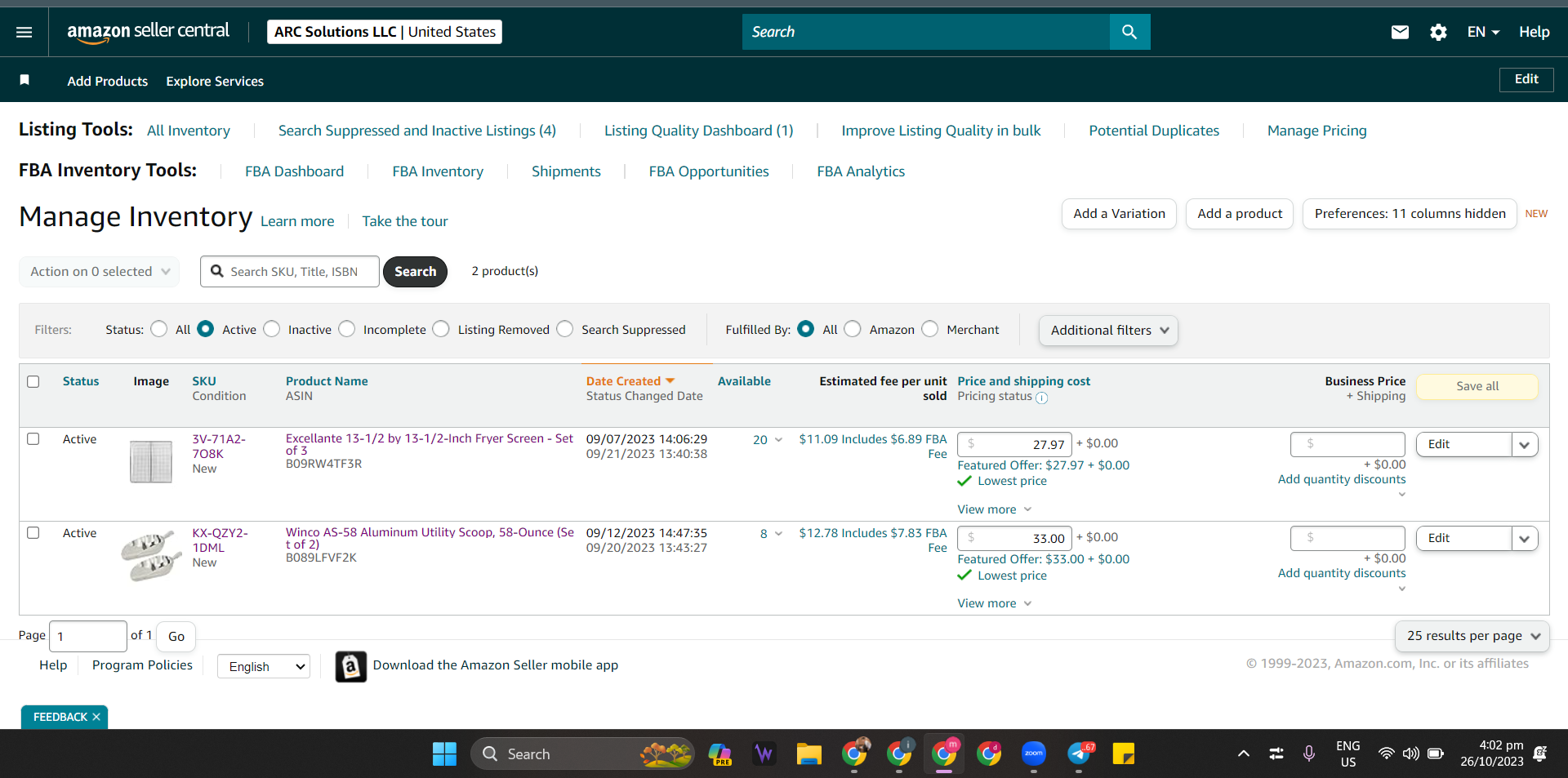Open the Copilot PRE taskbar icon

tap(719, 754)
